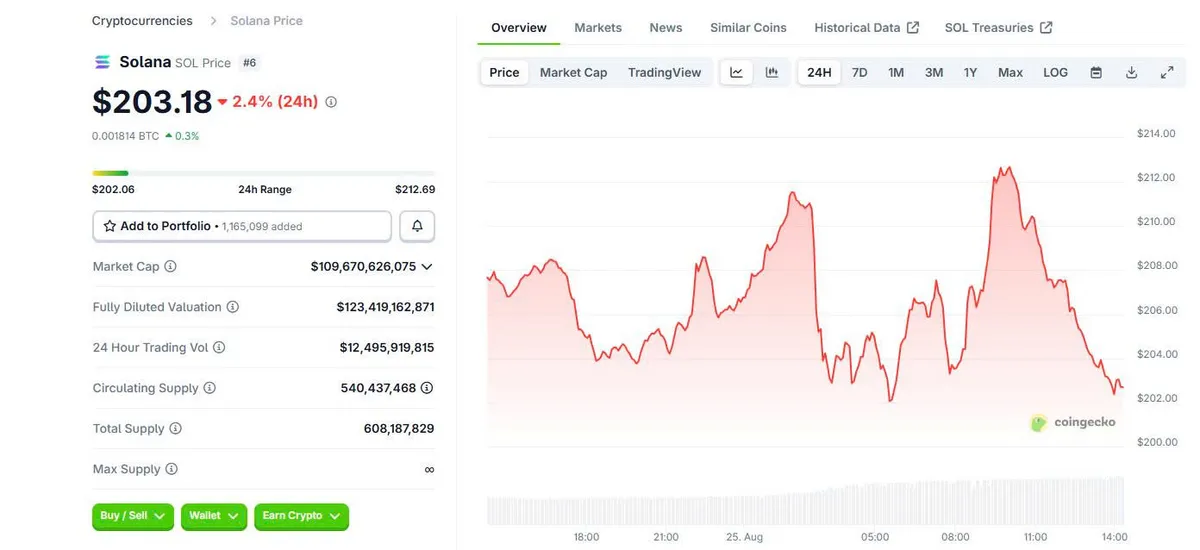
Task: Set chart range to 1Y
Action: pos(970,72)
